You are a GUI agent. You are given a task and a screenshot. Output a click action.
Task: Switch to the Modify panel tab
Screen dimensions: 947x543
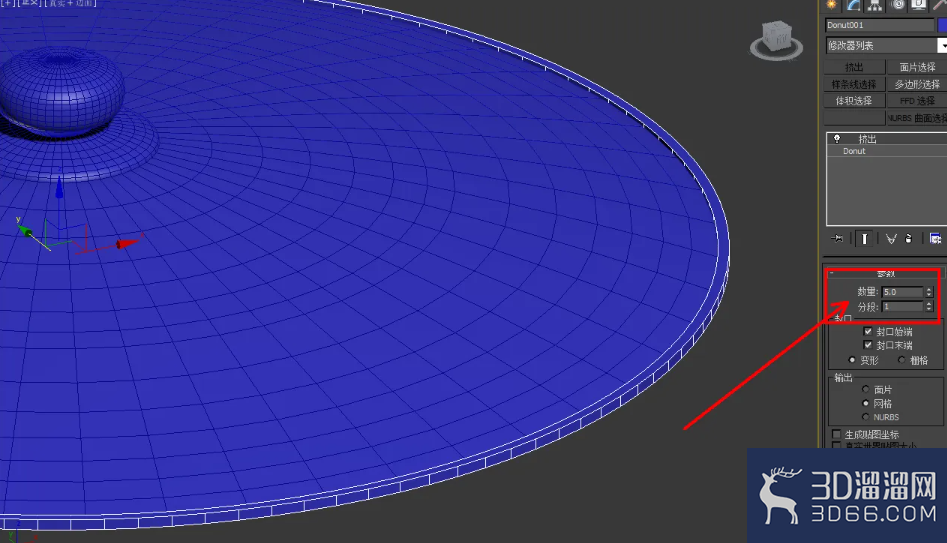coord(853,5)
